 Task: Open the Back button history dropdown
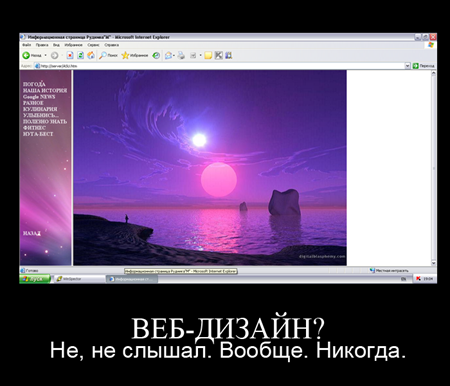pyautogui.click(x=46, y=55)
